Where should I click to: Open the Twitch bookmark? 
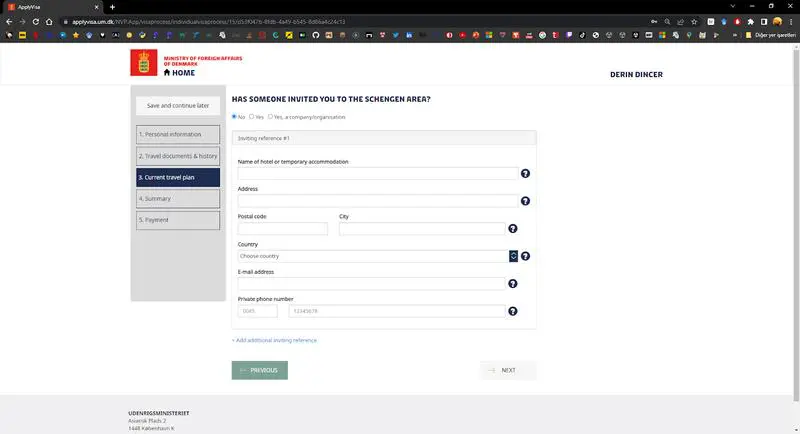tap(569, 35)
